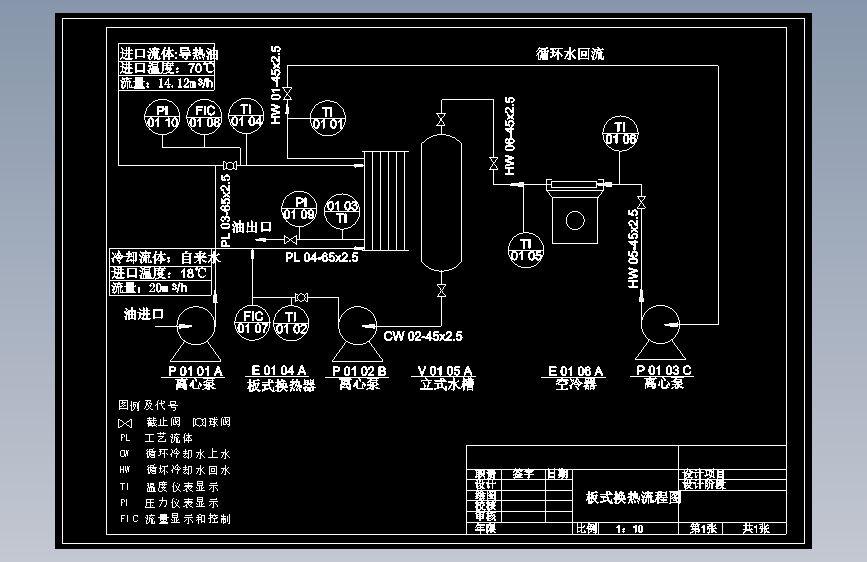The width and height of the screenshot is (867, 562).
Task: Click the E 01 04 A equipment tag
Action: [279, 370]
